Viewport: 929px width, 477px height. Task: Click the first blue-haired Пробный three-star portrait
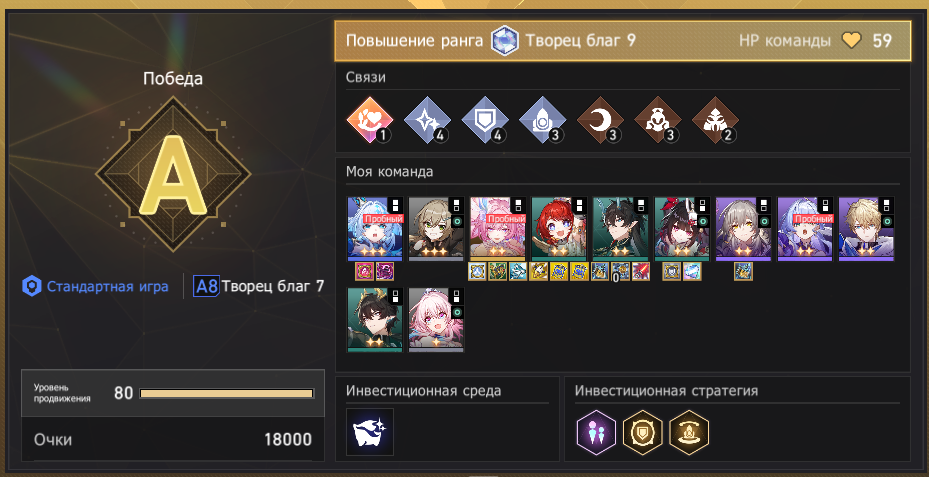click(374, 229)
